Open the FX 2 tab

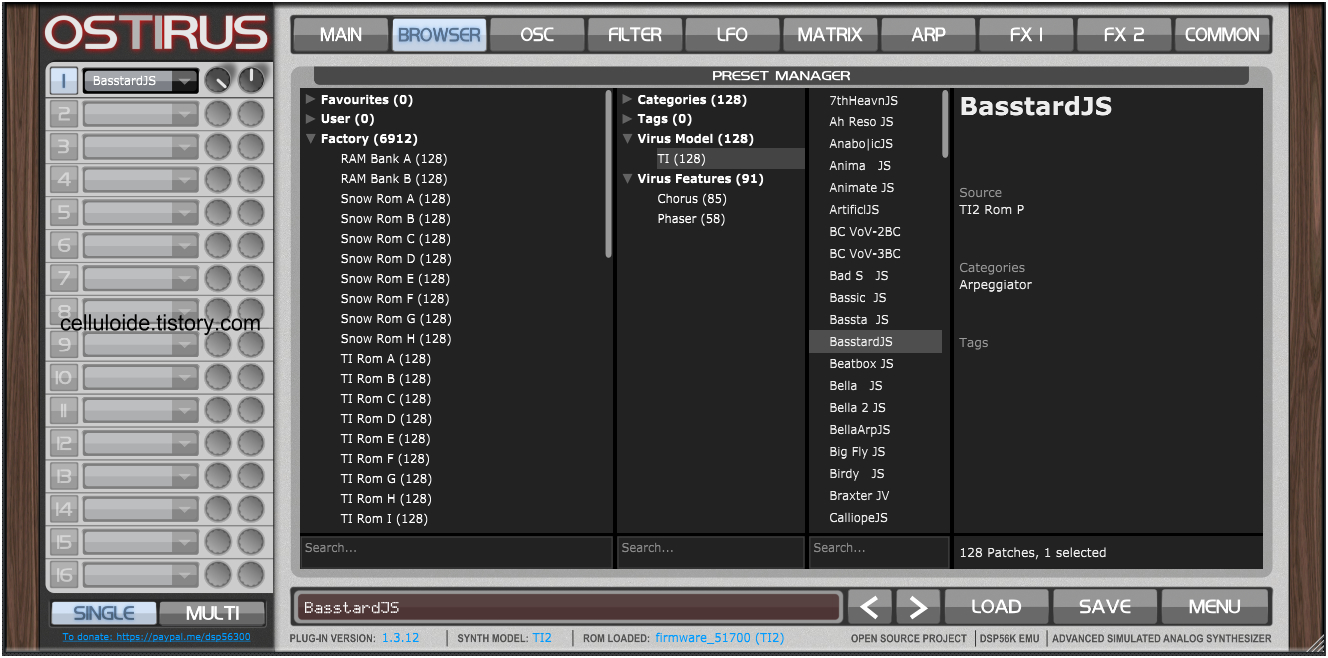click(1124, 35)
